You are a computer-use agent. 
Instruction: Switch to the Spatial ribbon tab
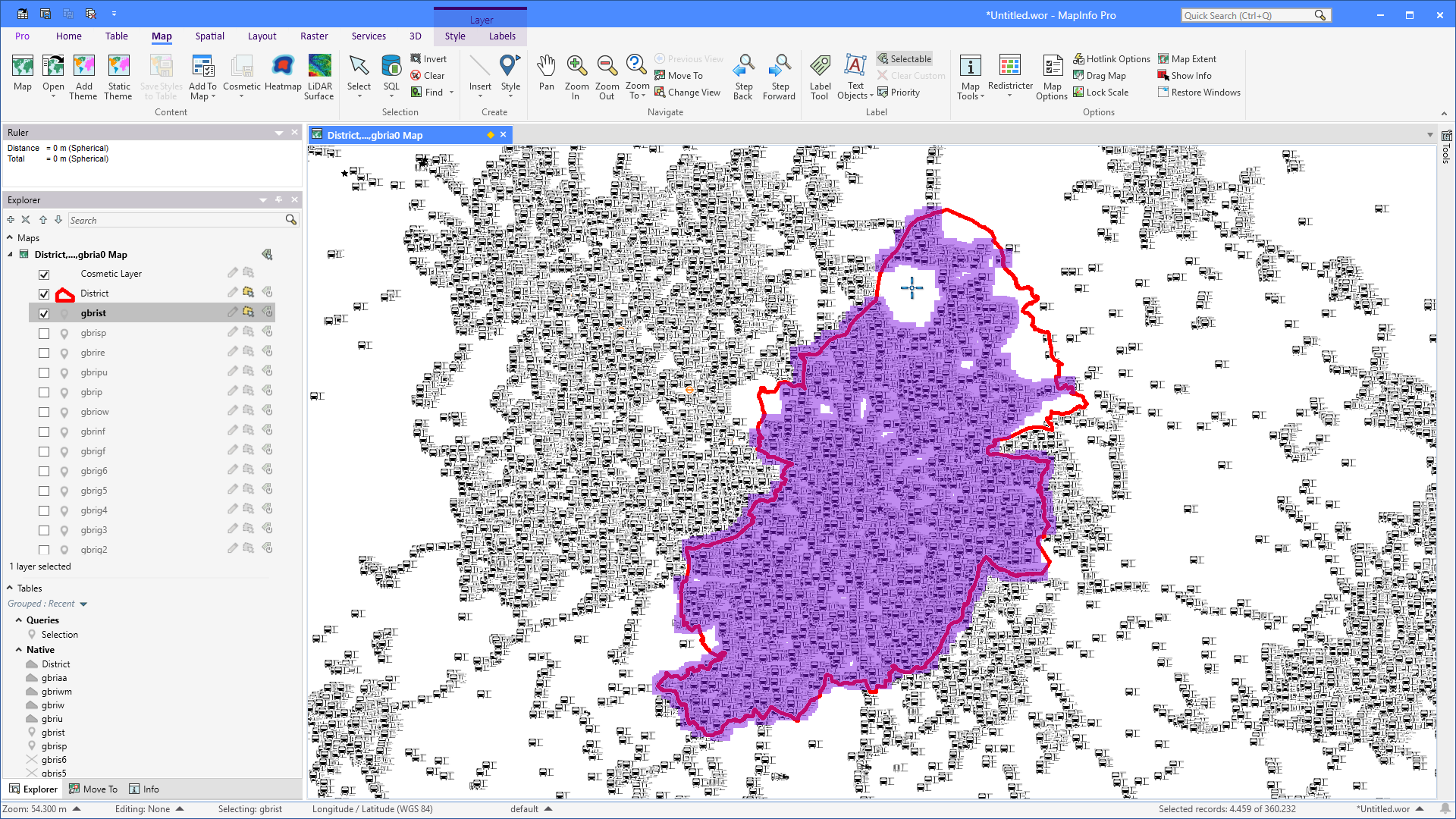[209, 36]
